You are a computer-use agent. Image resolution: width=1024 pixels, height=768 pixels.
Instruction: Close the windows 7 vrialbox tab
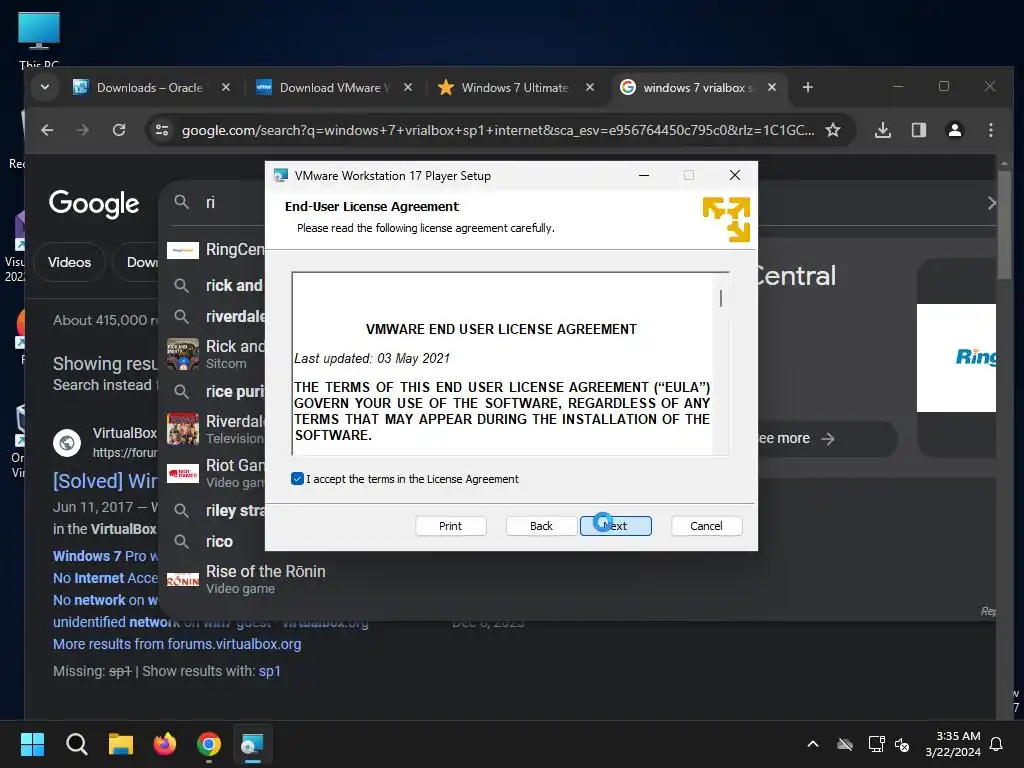[772, 88]
